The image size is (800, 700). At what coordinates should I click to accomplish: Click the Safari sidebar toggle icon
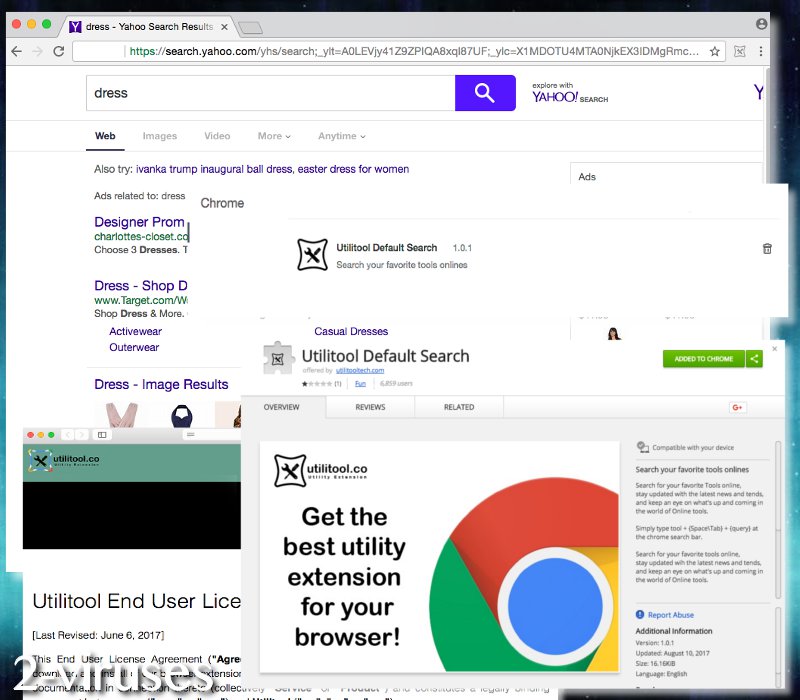(x=101, y=435)
